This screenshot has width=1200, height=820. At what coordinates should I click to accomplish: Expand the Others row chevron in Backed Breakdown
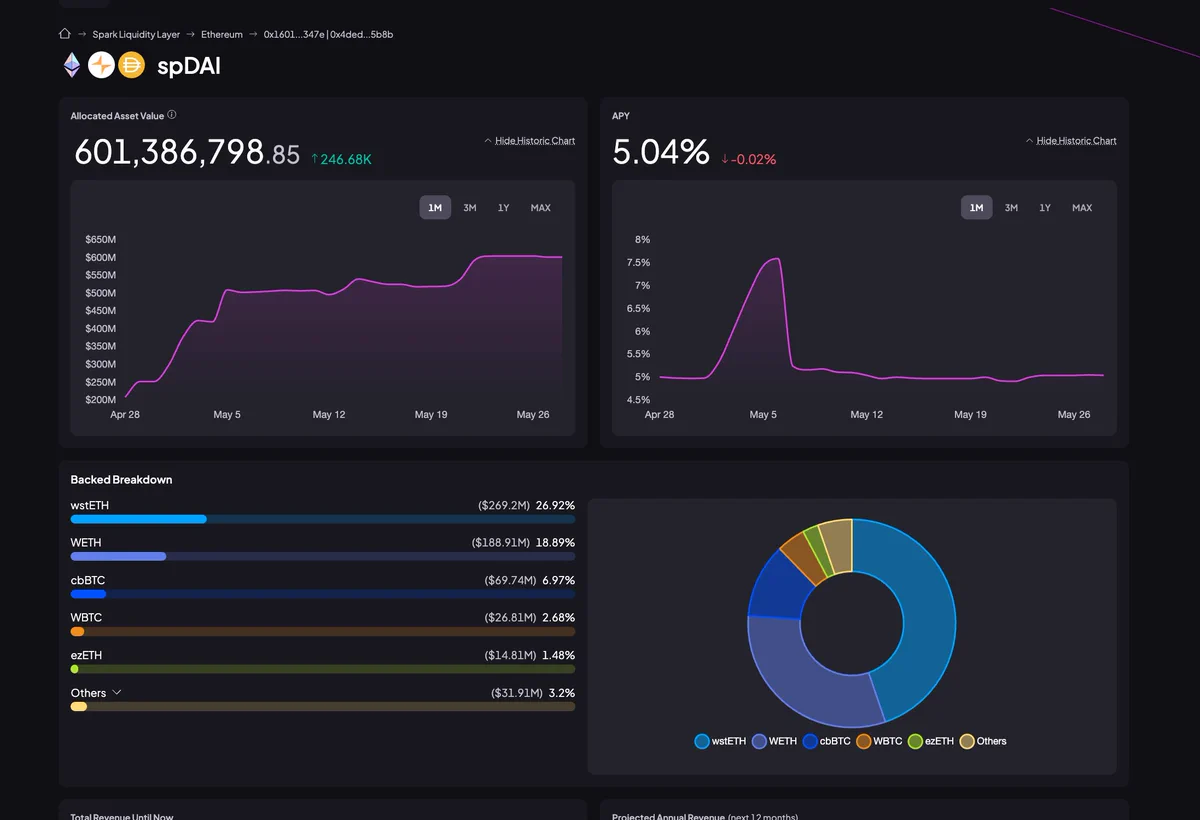tap(117, 692)
